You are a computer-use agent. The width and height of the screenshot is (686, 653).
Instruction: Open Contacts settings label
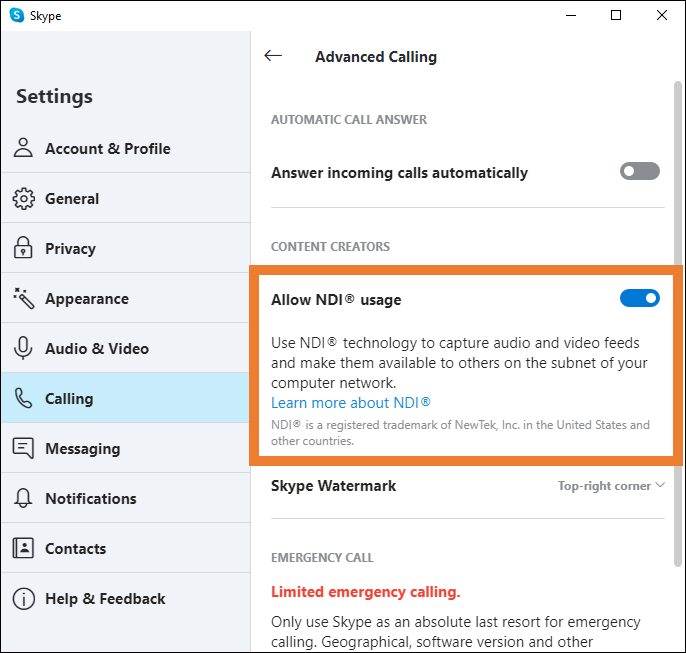pos(76,548)
